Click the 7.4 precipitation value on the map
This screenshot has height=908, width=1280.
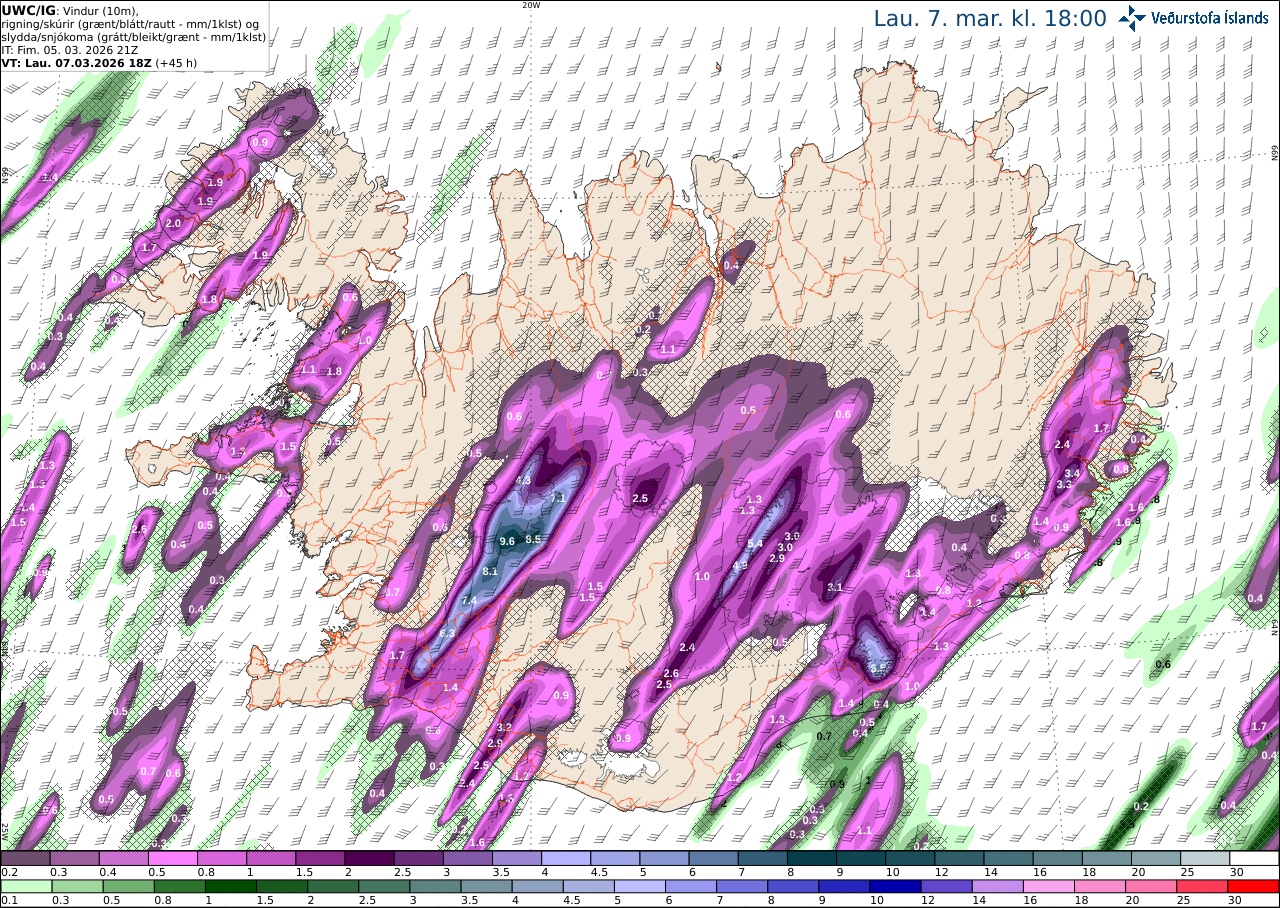coord(469,600)
